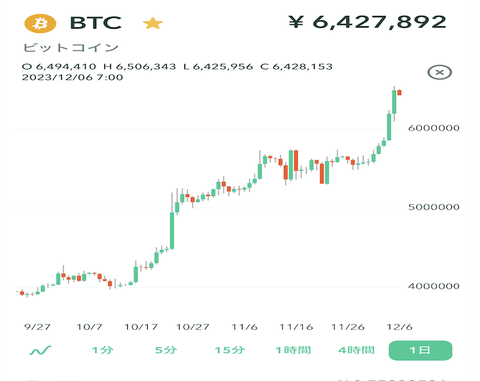The height and width of the screenshot is (381, 480).
Task: Select the 1時間 timeframe
Action: (293, 350)
